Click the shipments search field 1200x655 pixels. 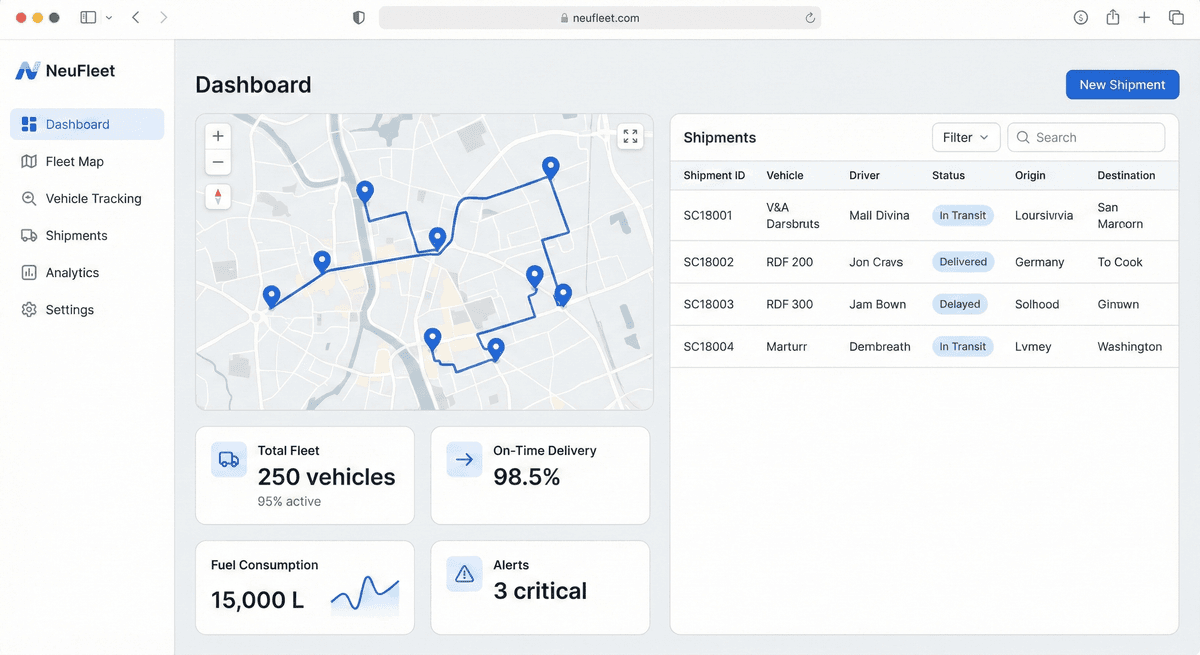coord(1086,137)
